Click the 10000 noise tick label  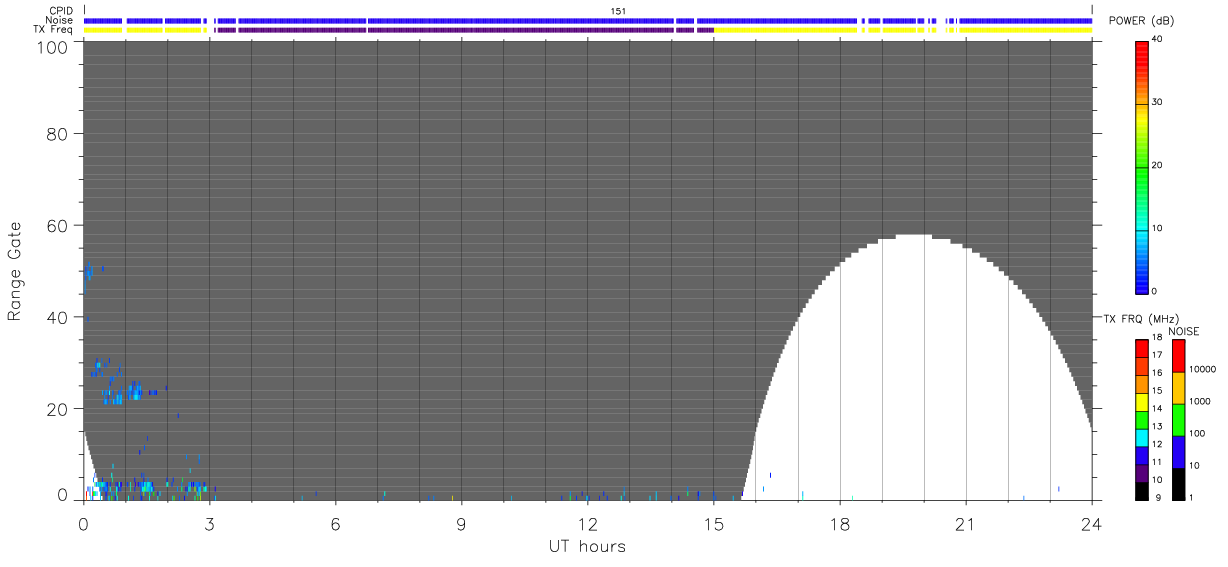[1201, 369]
